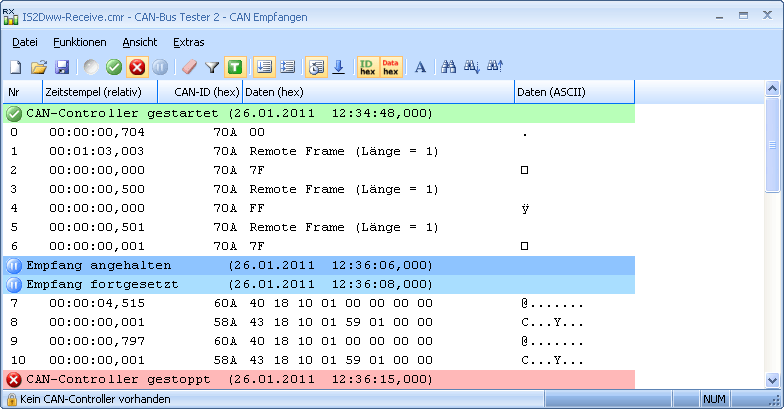Screen dimensions: 784x409
Task: Open the Datei menu
Action: [x=25, y=42]
